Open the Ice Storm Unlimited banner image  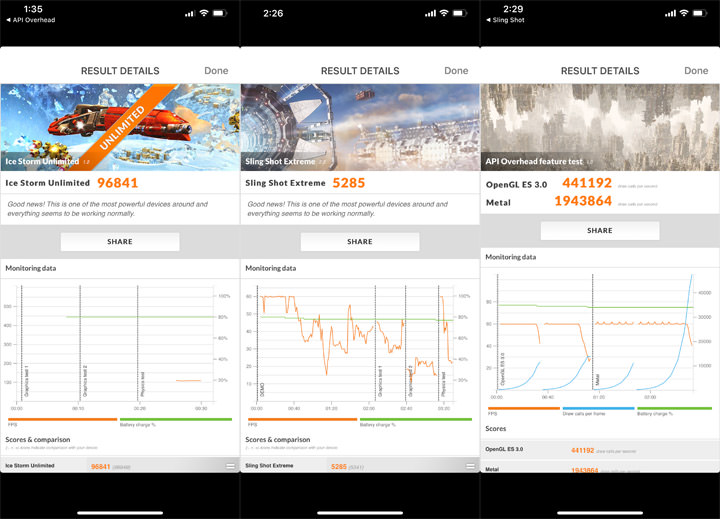tap(120, 127)
